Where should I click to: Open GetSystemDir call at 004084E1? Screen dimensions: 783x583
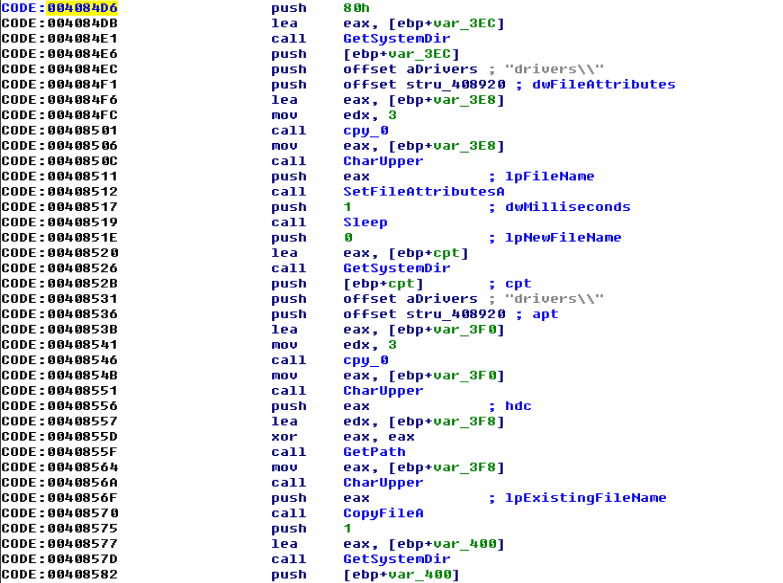coord(396,38)
